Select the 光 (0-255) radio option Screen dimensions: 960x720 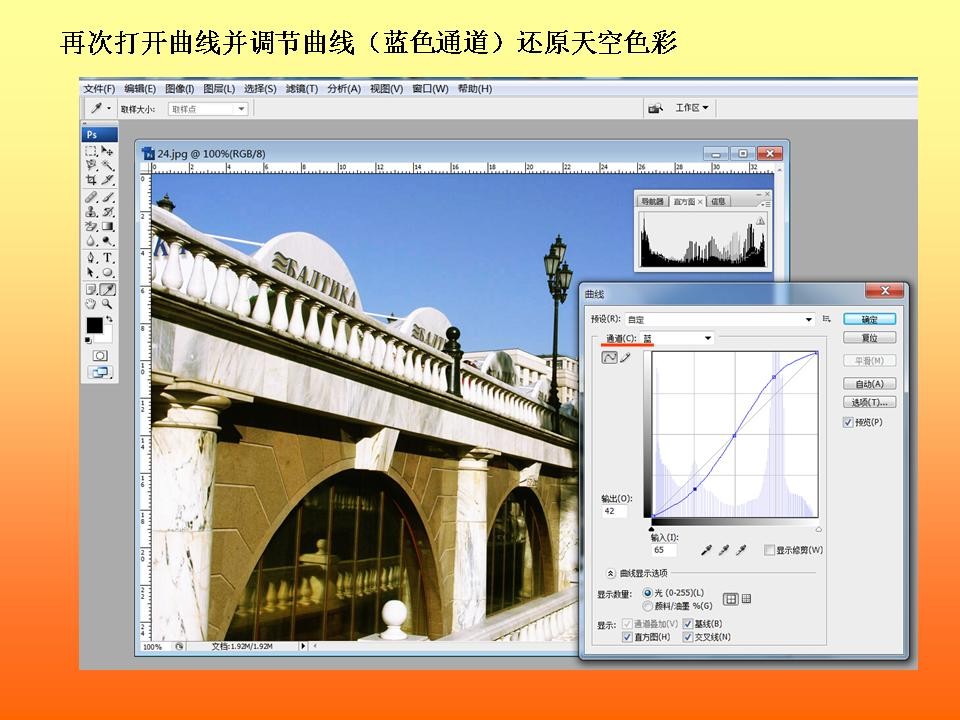click(x=648, y=593)
